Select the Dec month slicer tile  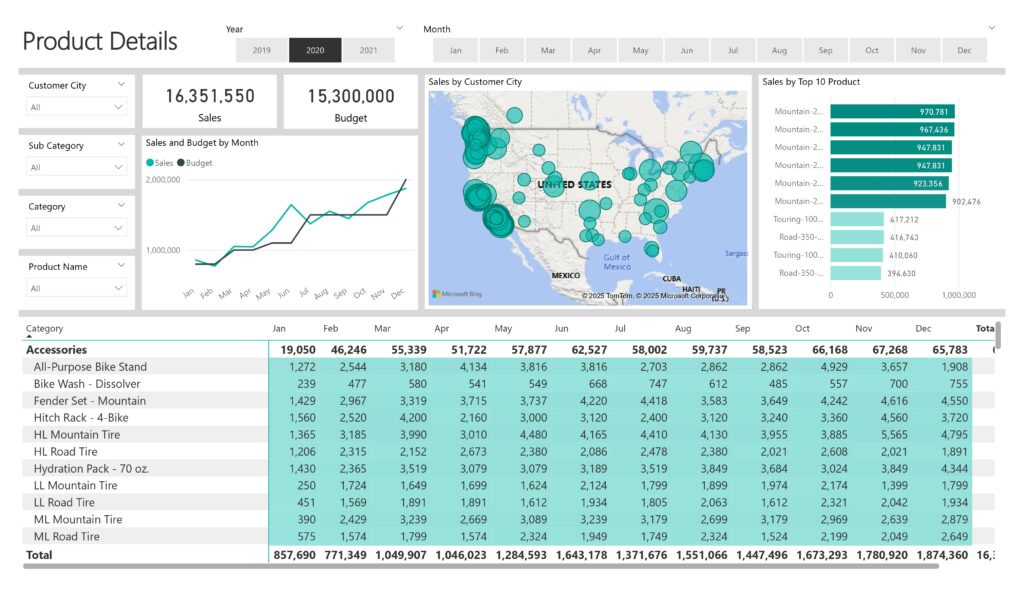pos(964,50)
